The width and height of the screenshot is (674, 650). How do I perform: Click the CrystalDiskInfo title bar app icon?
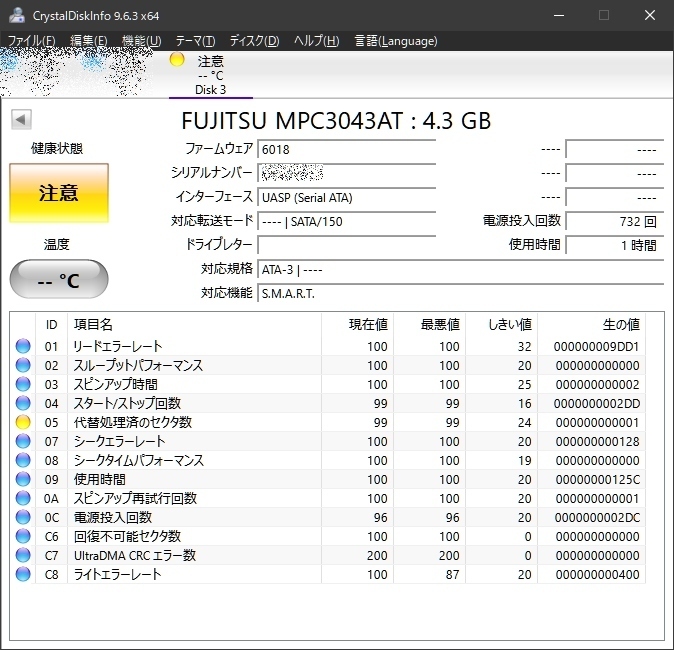pos(17,15)
